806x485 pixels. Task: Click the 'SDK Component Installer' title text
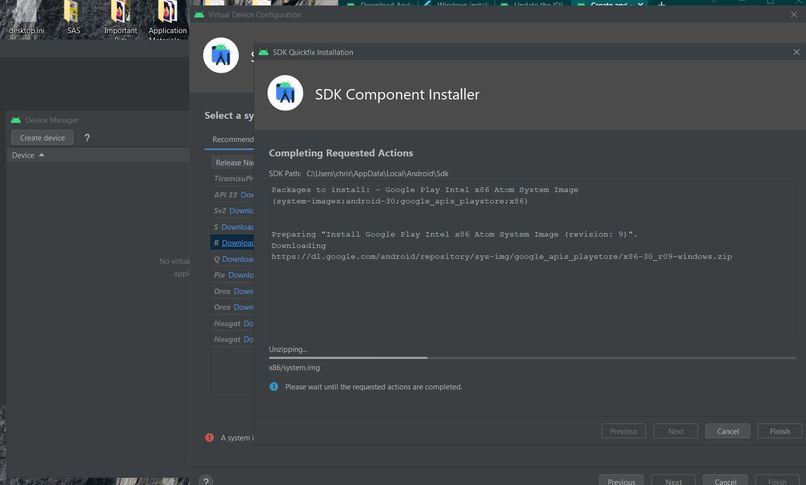click(397, 95)
